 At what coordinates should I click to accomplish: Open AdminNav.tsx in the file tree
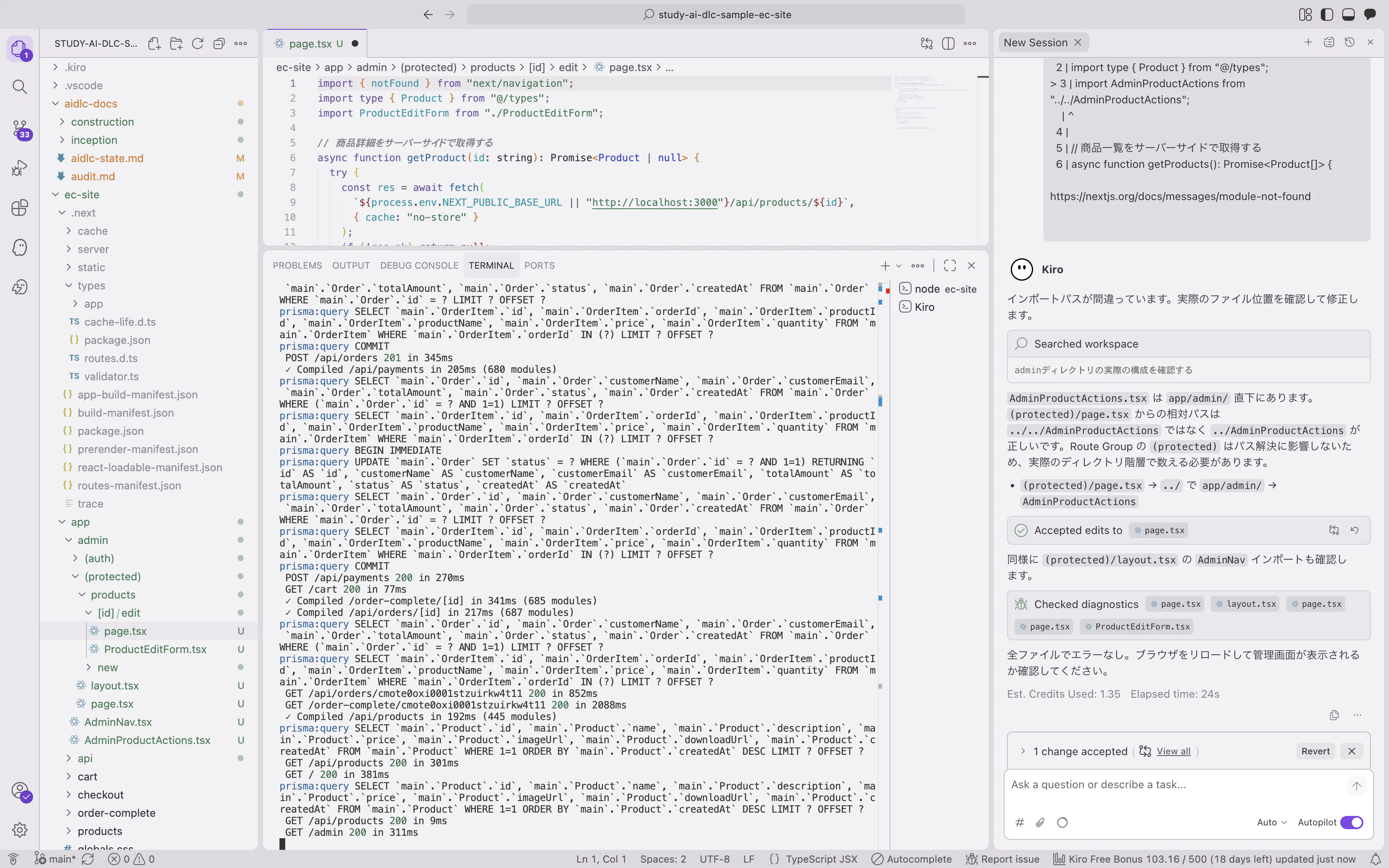coord(118,722)
